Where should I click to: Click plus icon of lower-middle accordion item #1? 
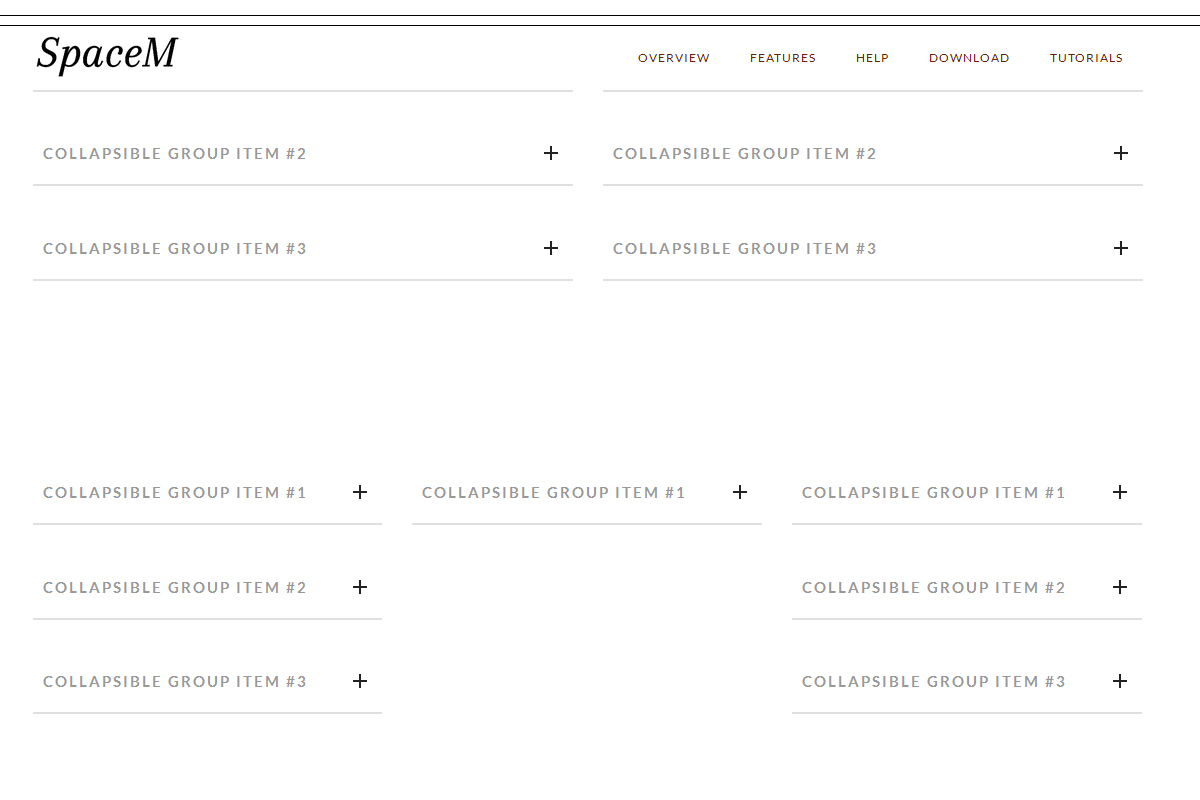(740, 492)
